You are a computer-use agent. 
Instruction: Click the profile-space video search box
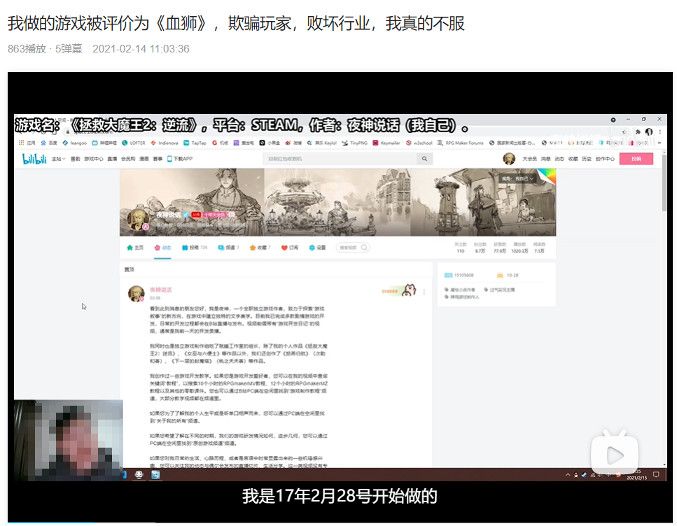pyautogui.click(x=352, y=247)
